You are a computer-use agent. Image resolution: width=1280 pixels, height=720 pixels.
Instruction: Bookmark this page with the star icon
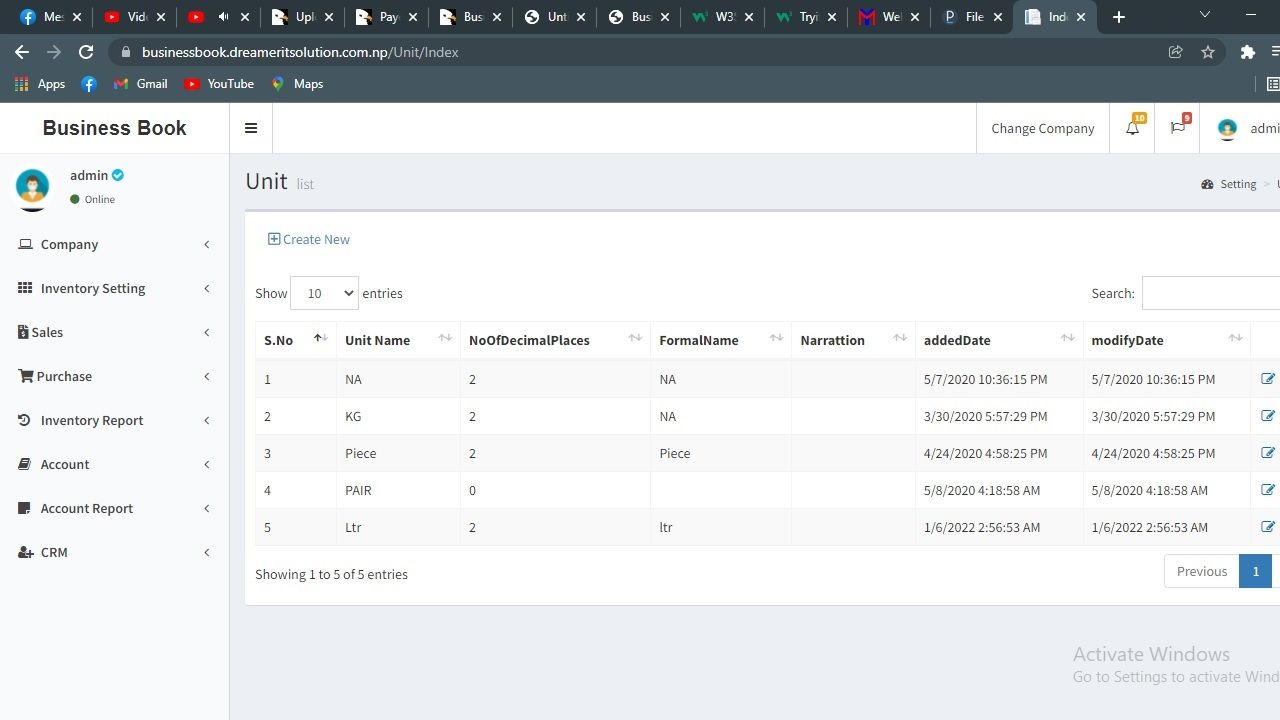pos(1208,52)
